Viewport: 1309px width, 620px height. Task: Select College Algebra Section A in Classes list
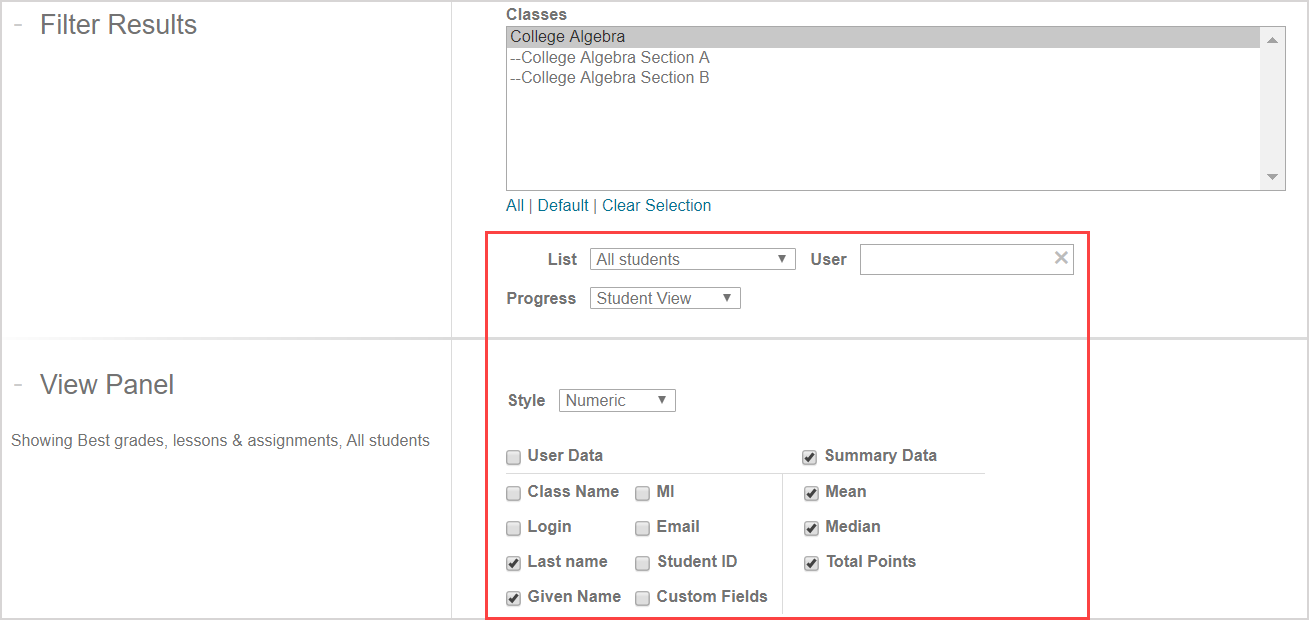609,57
